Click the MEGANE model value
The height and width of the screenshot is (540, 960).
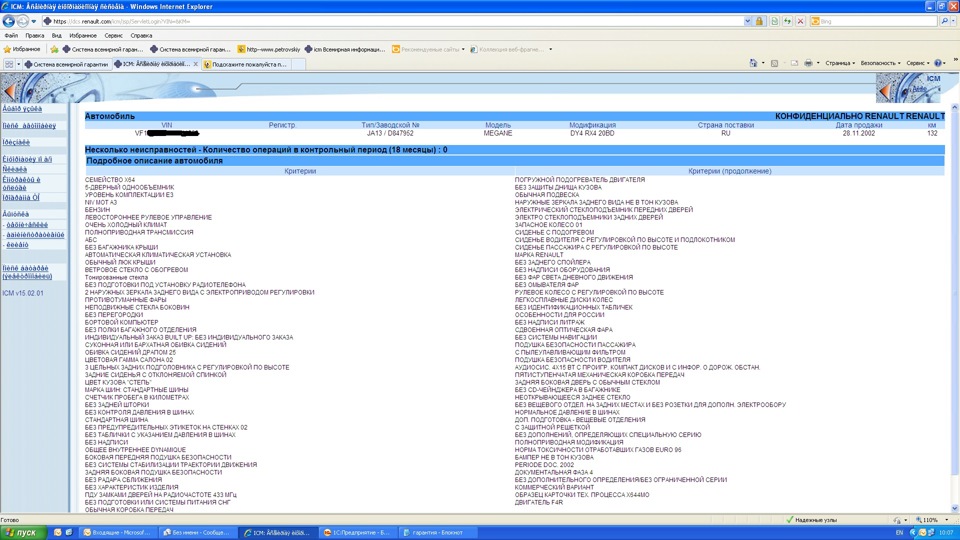(497, 133)
